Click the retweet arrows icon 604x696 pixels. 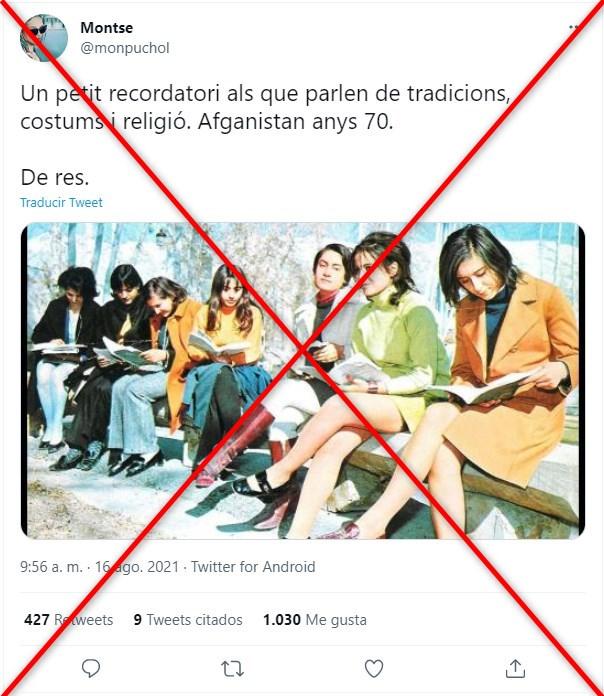[232, 668]
